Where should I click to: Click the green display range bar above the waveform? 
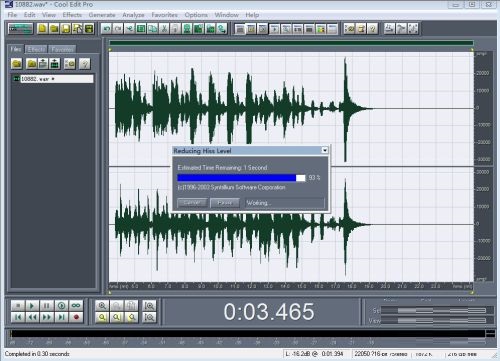click(291, 43)
